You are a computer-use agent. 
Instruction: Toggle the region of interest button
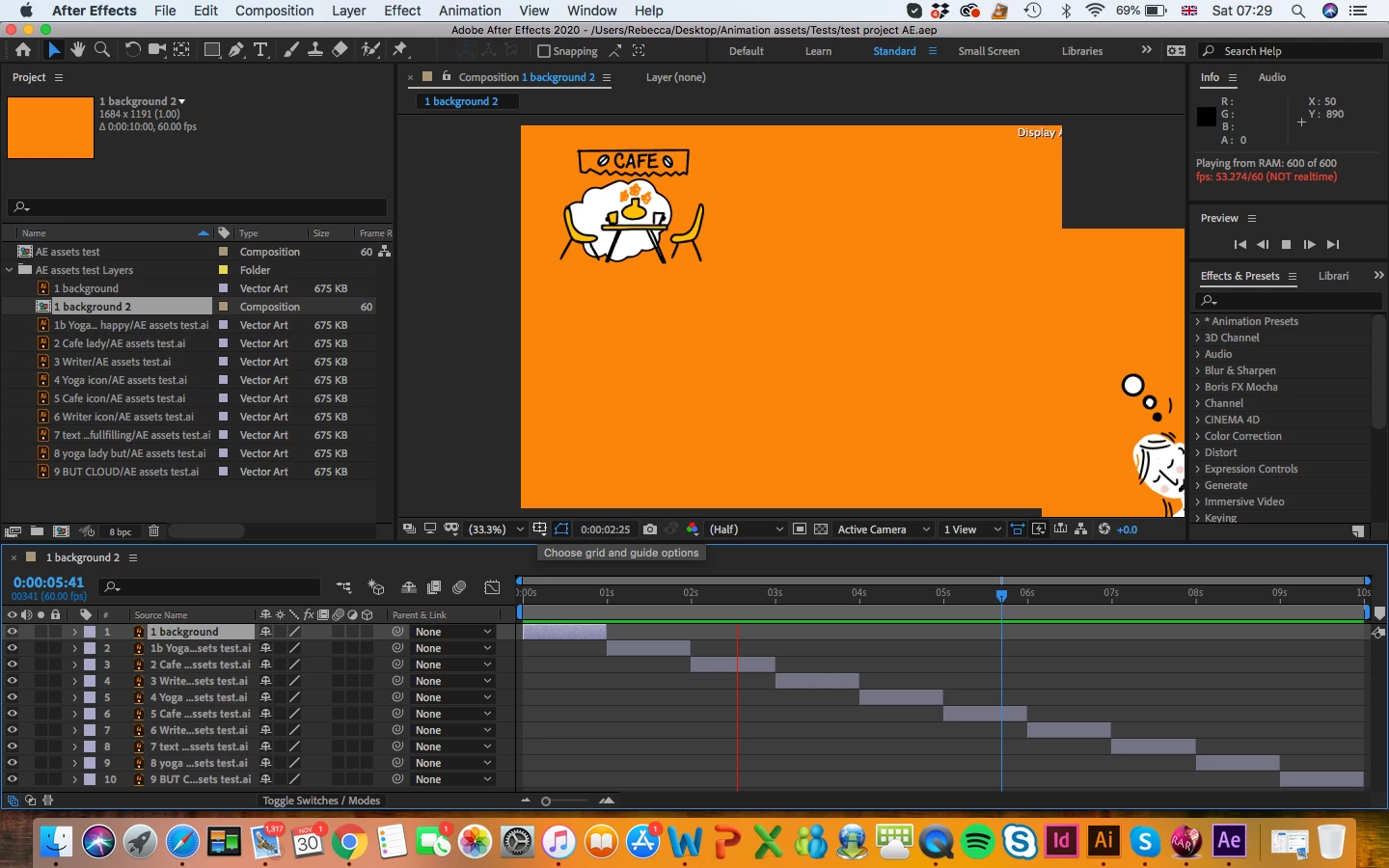800,529
